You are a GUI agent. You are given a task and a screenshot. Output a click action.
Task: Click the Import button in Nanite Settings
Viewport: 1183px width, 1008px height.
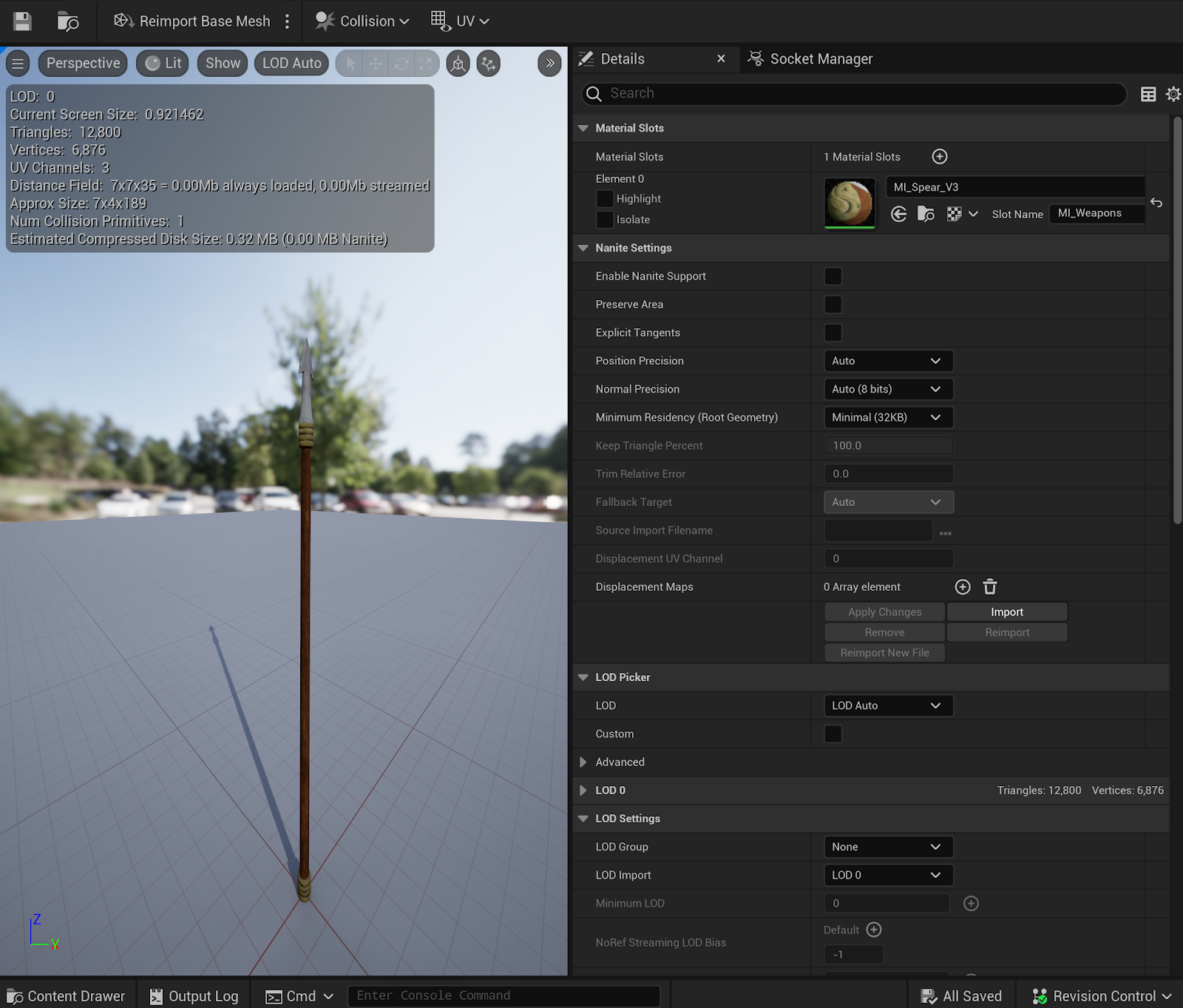(1007, 612)
